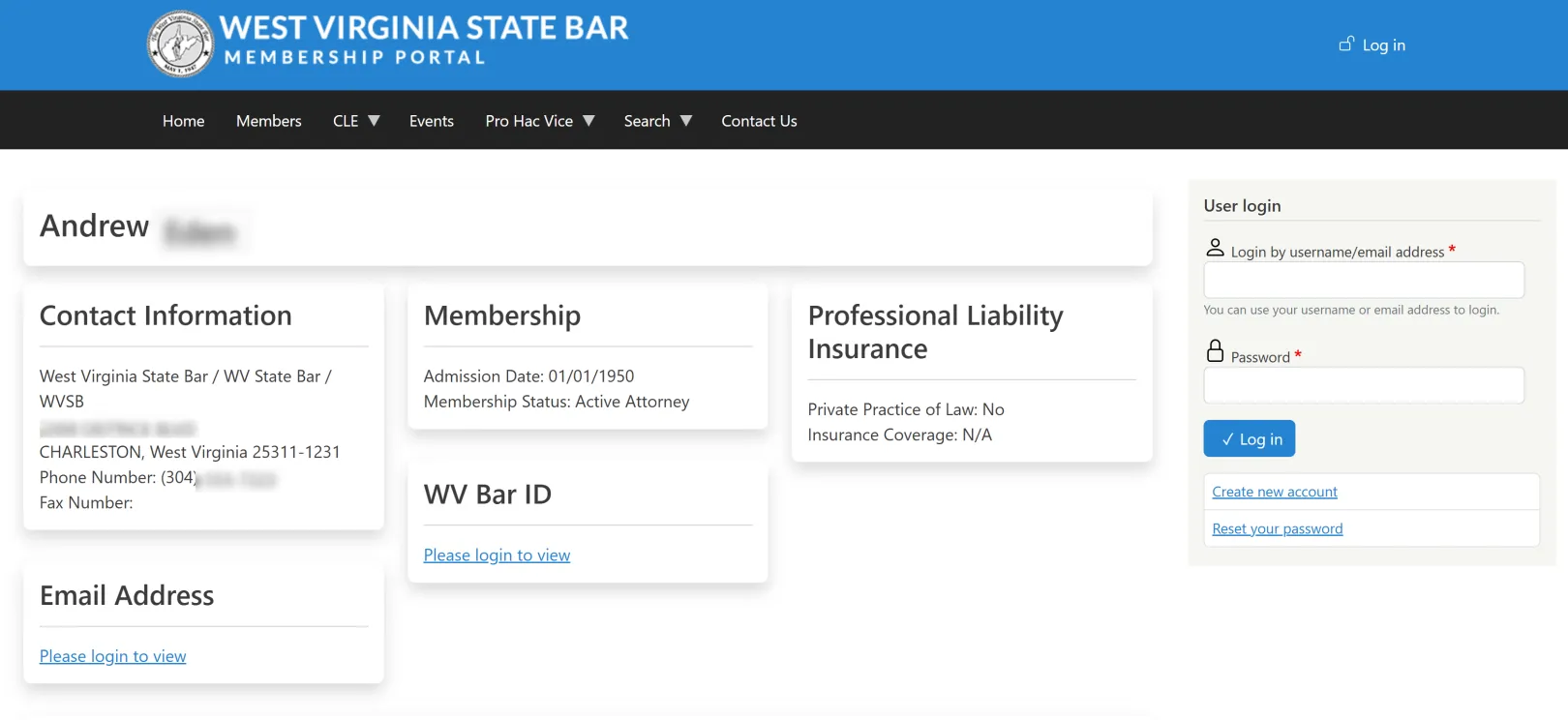Click login link under WV Bar ID

497,555
